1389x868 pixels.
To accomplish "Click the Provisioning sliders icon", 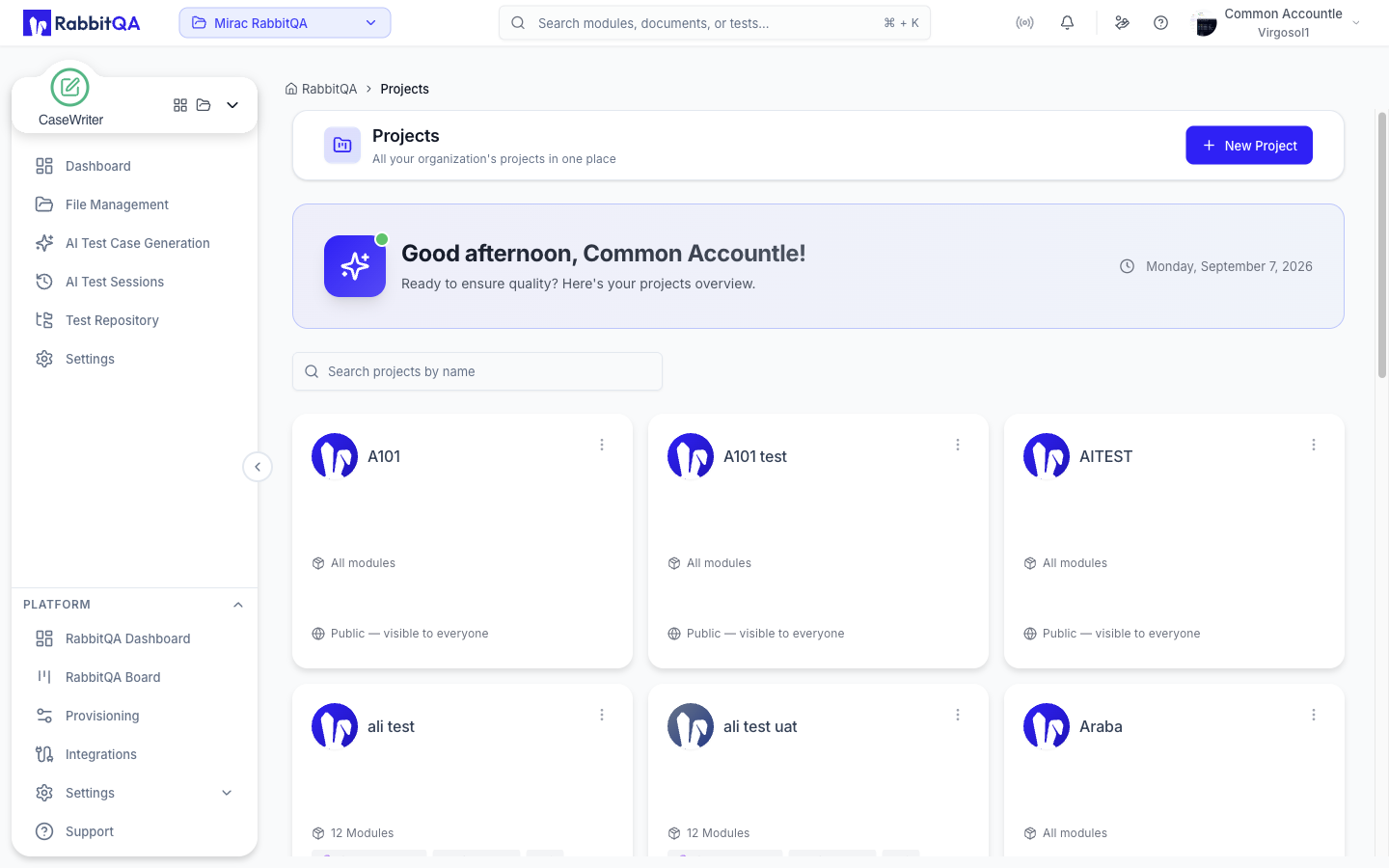I will click(44, 716).
